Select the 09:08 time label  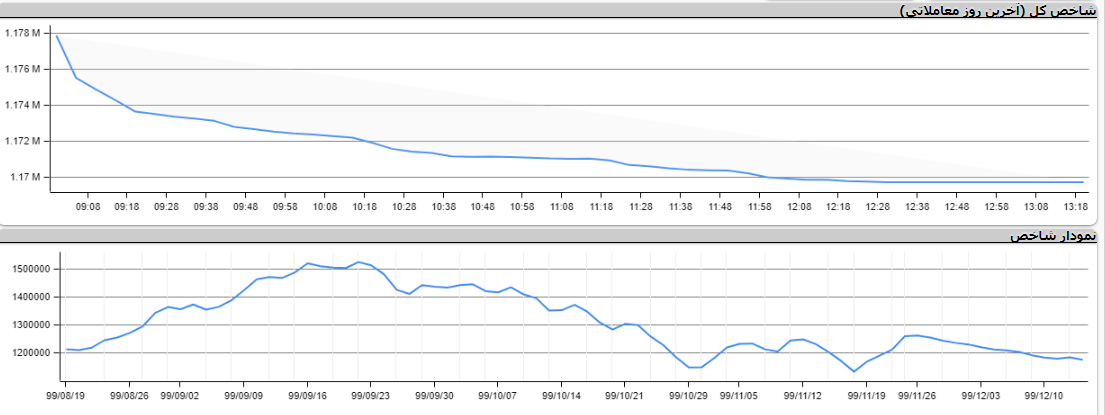87,207
